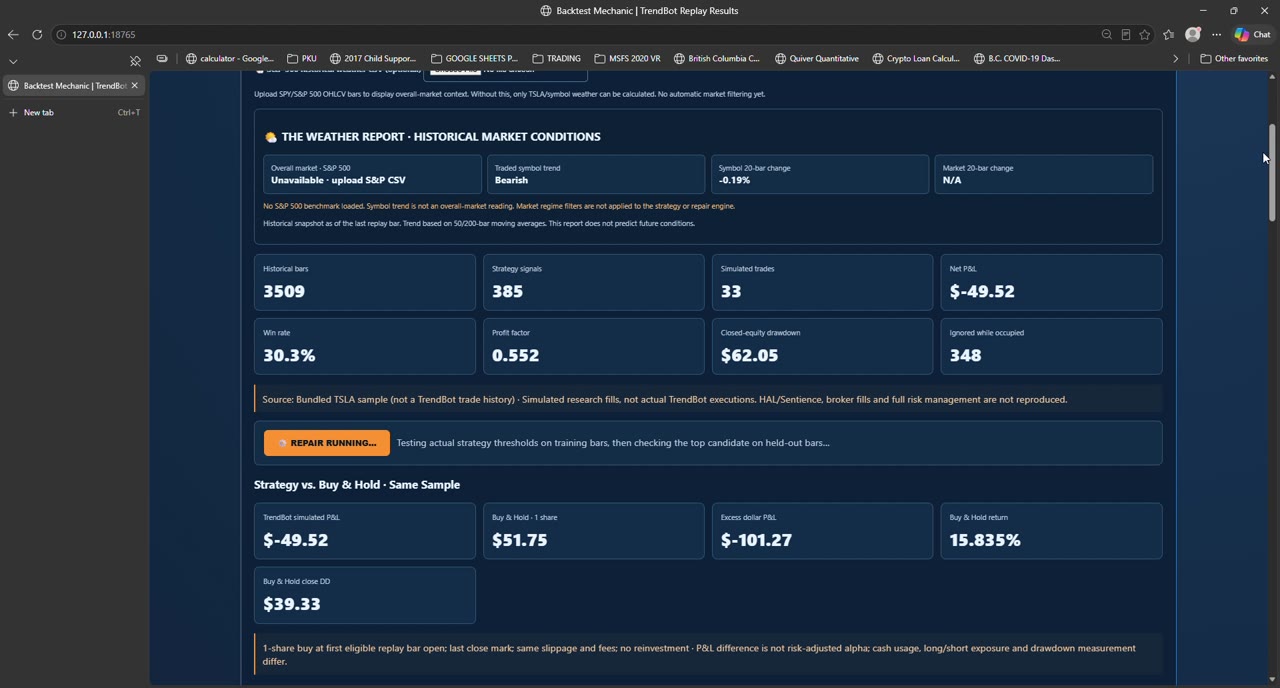Open the calculator - Google bookmark

pyautogui.click(x=230, y=58)
